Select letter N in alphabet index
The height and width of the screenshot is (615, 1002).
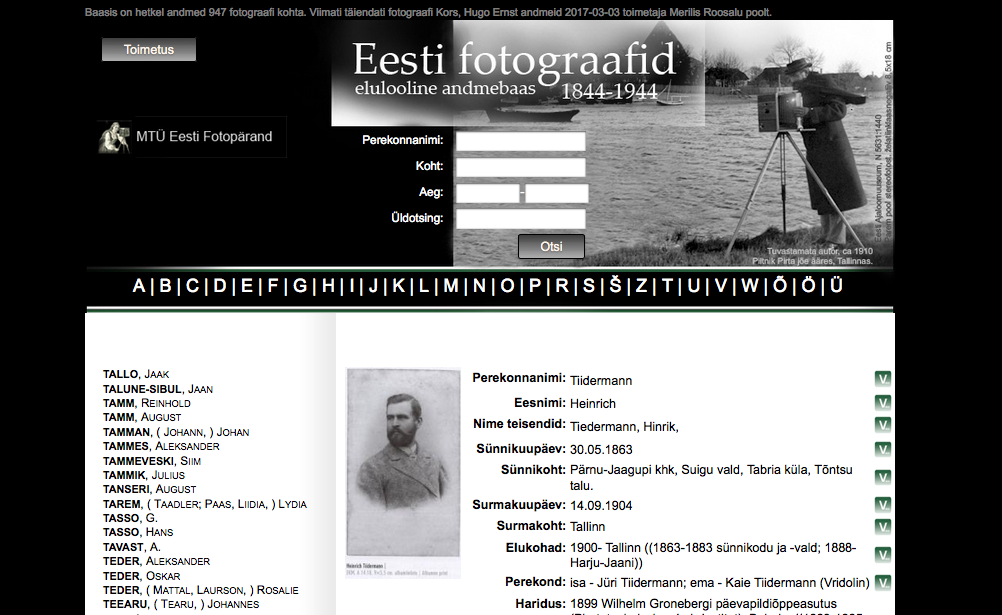pos(479,286)
